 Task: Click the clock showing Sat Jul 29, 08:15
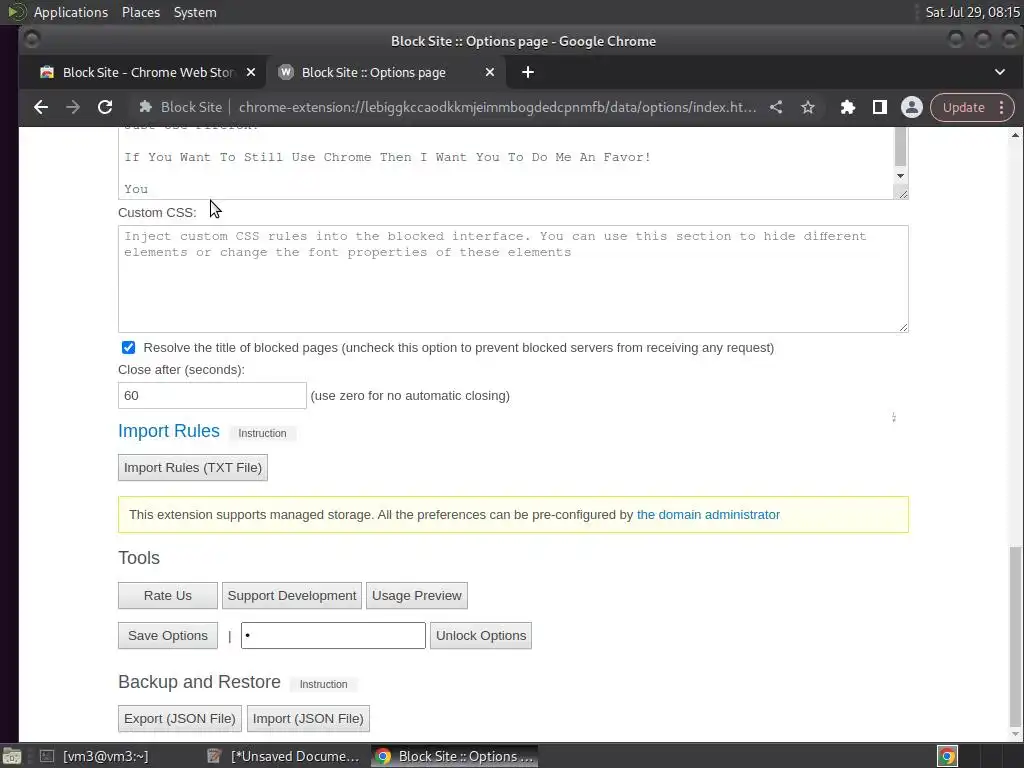tap(972, 12)
